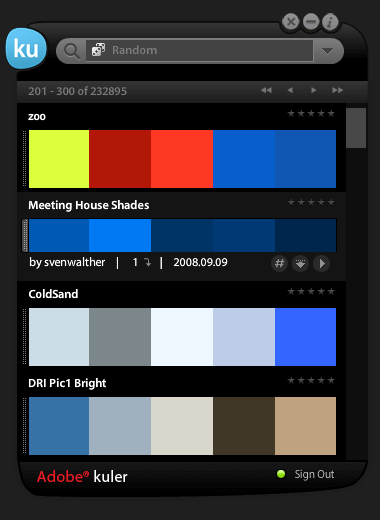Go to the previous results page

[290, 90]
